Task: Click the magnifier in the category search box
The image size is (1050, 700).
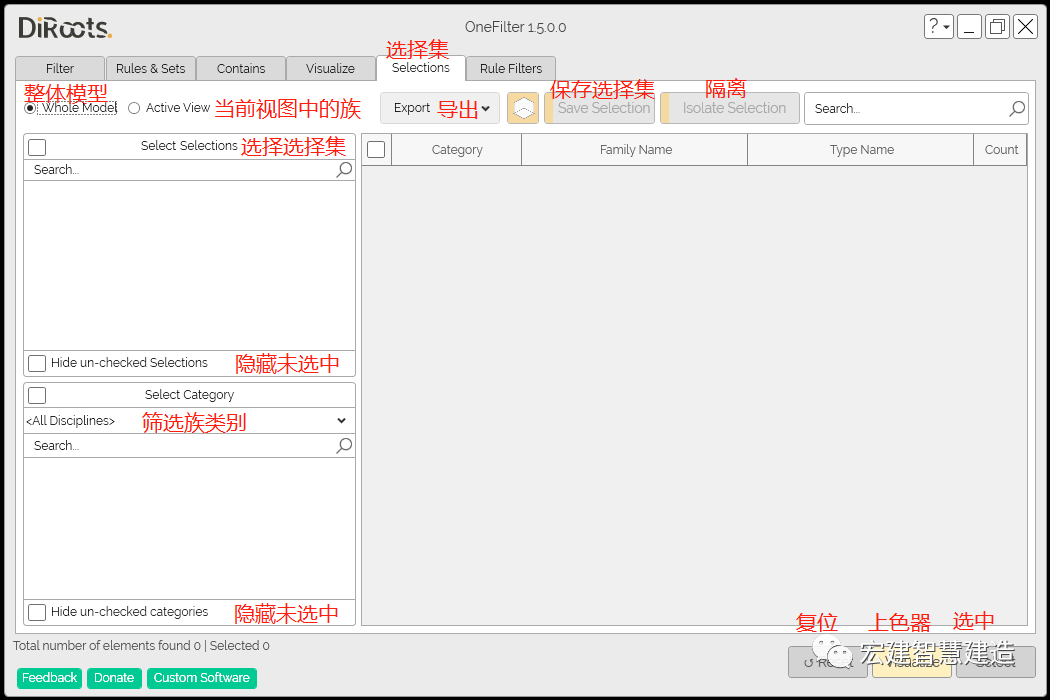Action: [x=344, y=445]
